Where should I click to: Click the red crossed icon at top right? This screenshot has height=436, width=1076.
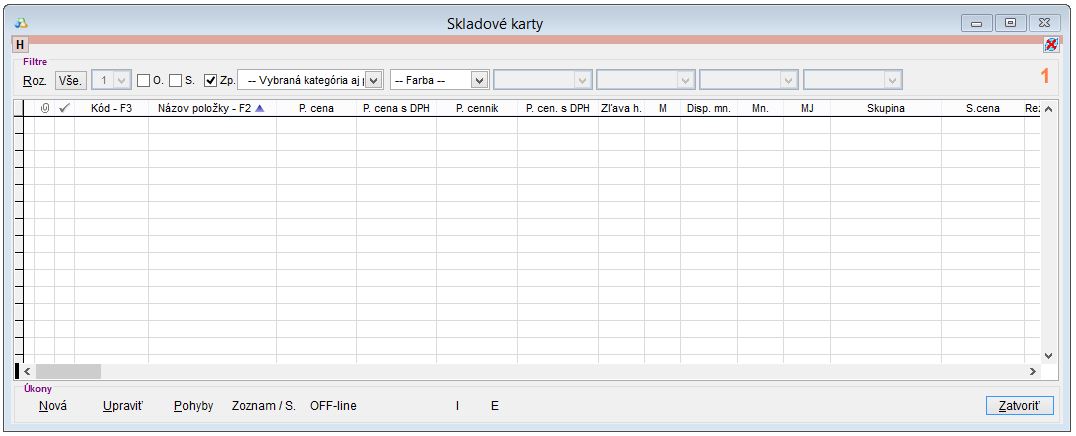[1050, 45]
